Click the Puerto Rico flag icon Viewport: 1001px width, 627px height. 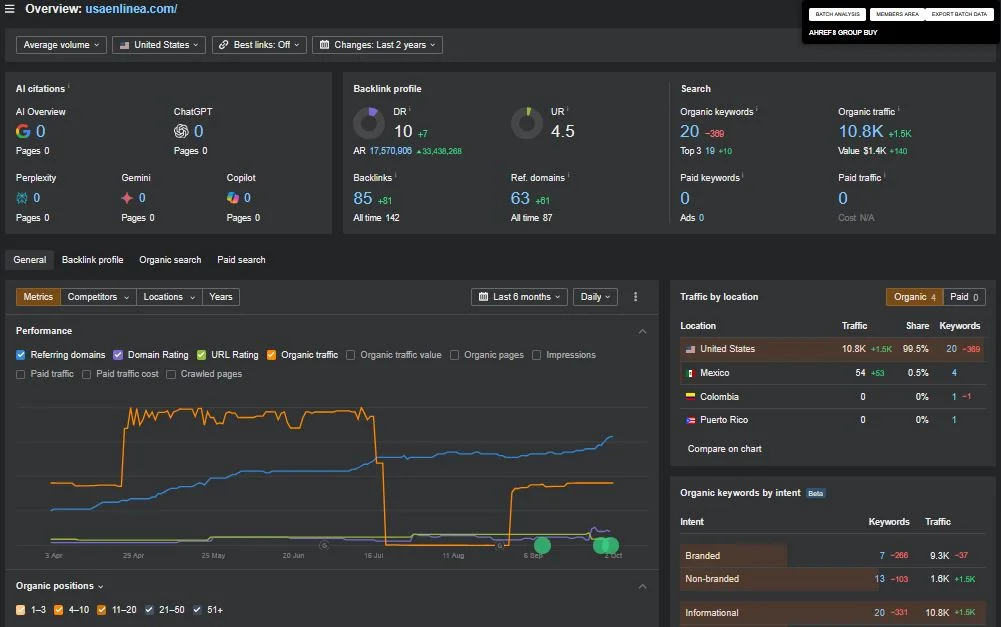(x=690, y=420)
